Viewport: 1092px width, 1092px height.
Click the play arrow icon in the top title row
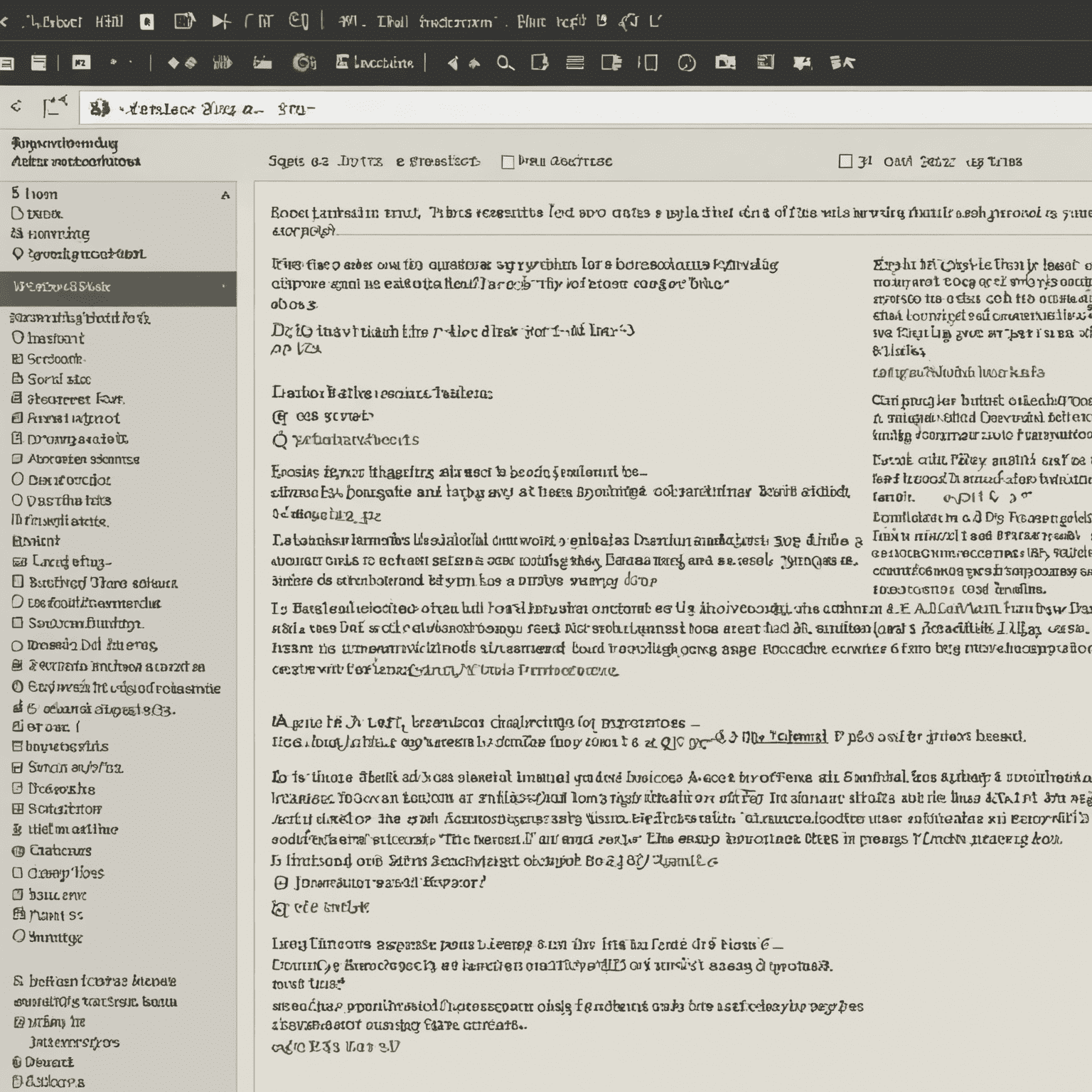(x=221, y=21)
